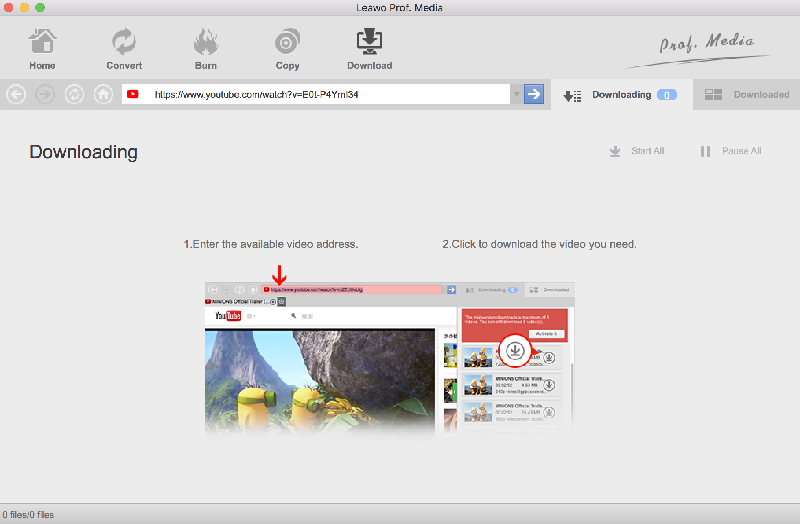Click the tutorial illustration image
This screenshot has width=800, height=524.
pos(389,361)
